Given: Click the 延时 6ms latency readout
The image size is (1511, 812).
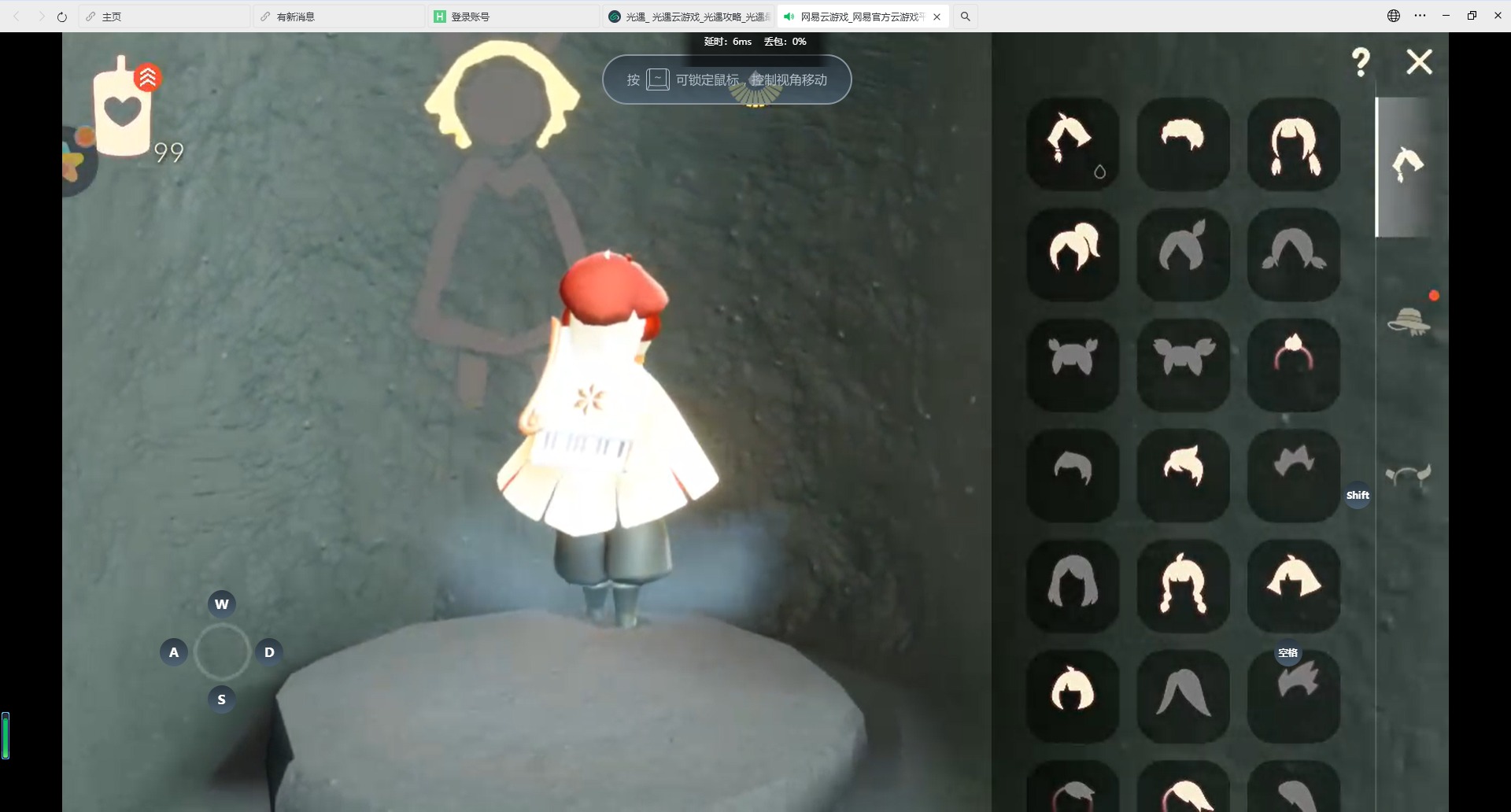Looking at the screenshot, I should click(728, 42).
